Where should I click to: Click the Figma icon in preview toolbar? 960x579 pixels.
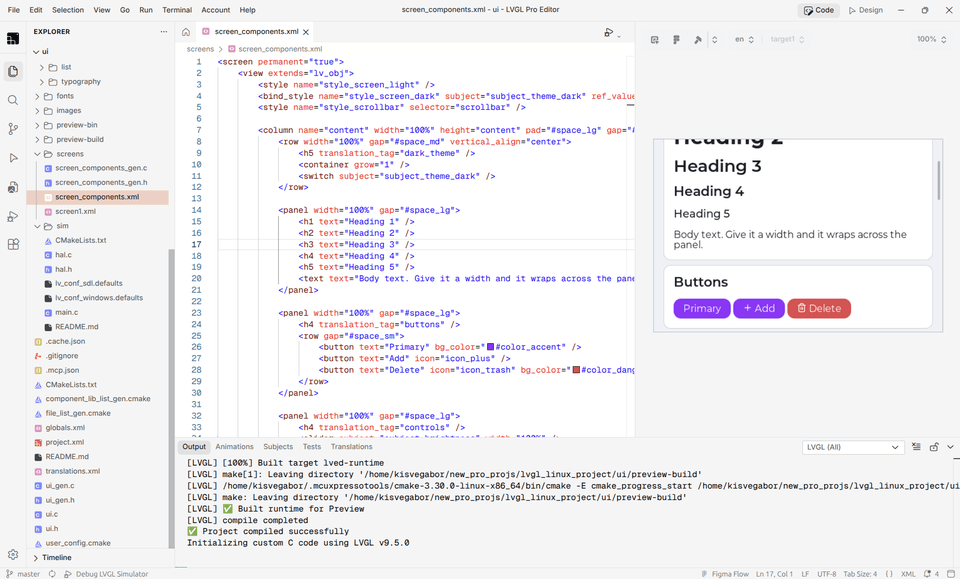click(677, 39)
